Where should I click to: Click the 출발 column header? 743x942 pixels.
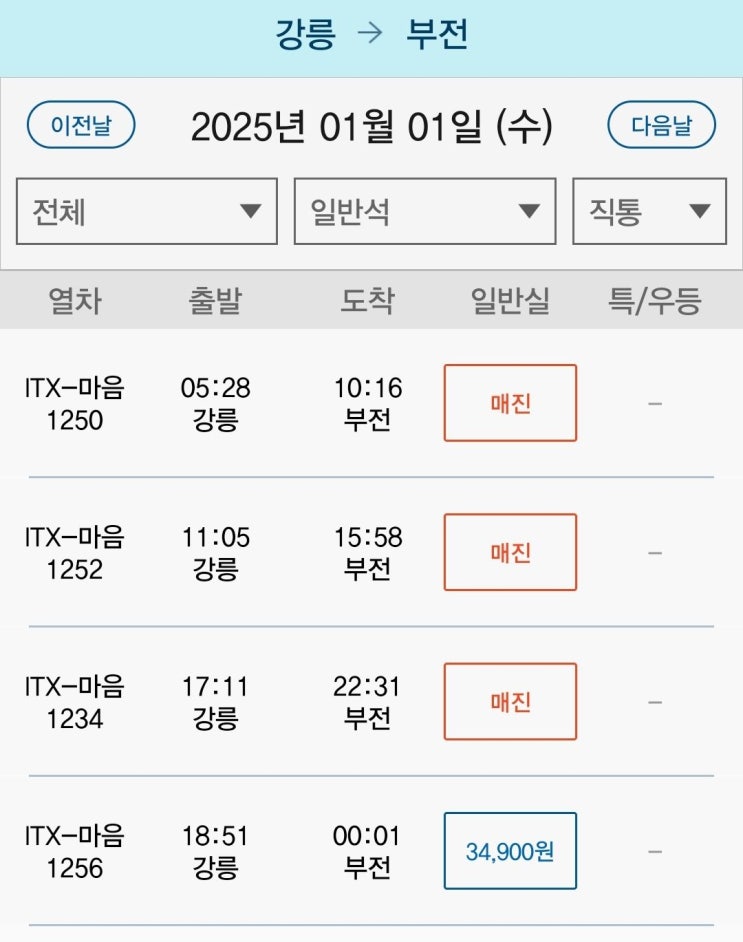[x=215, y=300]
